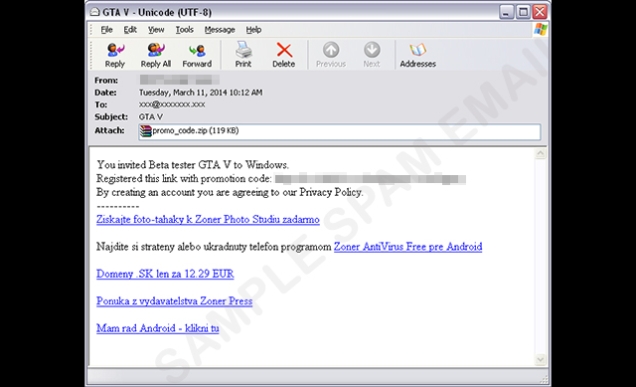Click the envelope icon in title bar
The height and width of the screenshot is (387, 636).
95,12
